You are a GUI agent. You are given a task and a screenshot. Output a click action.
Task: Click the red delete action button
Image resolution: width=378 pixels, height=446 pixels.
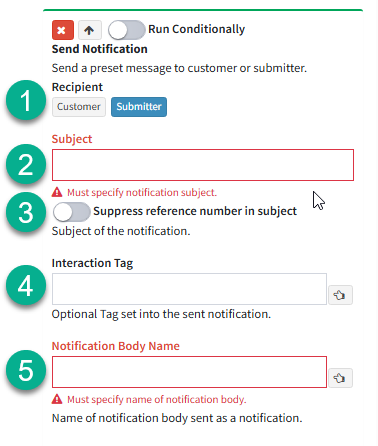pos(63,30)
